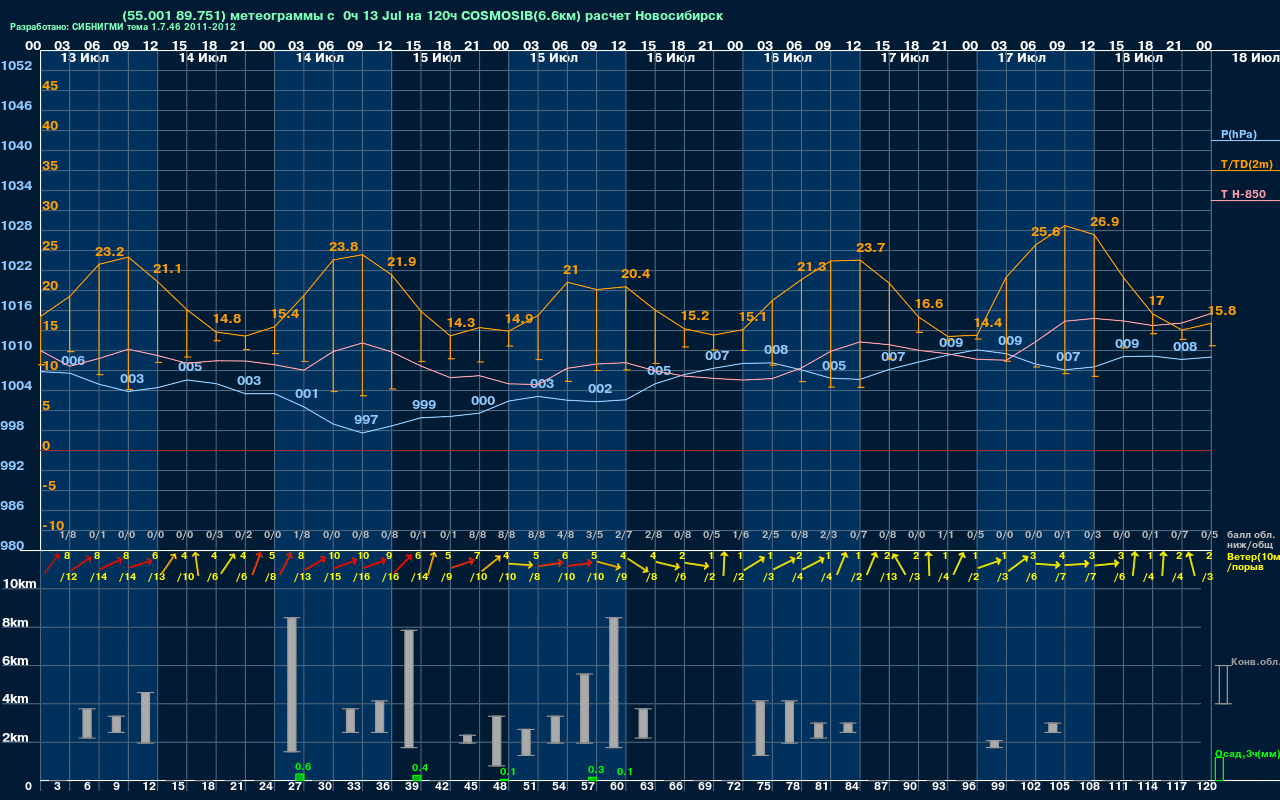Click the 26.9 temperature peak label
The width and height of the screenshot is (1280, 800).
click(1104, 222)
